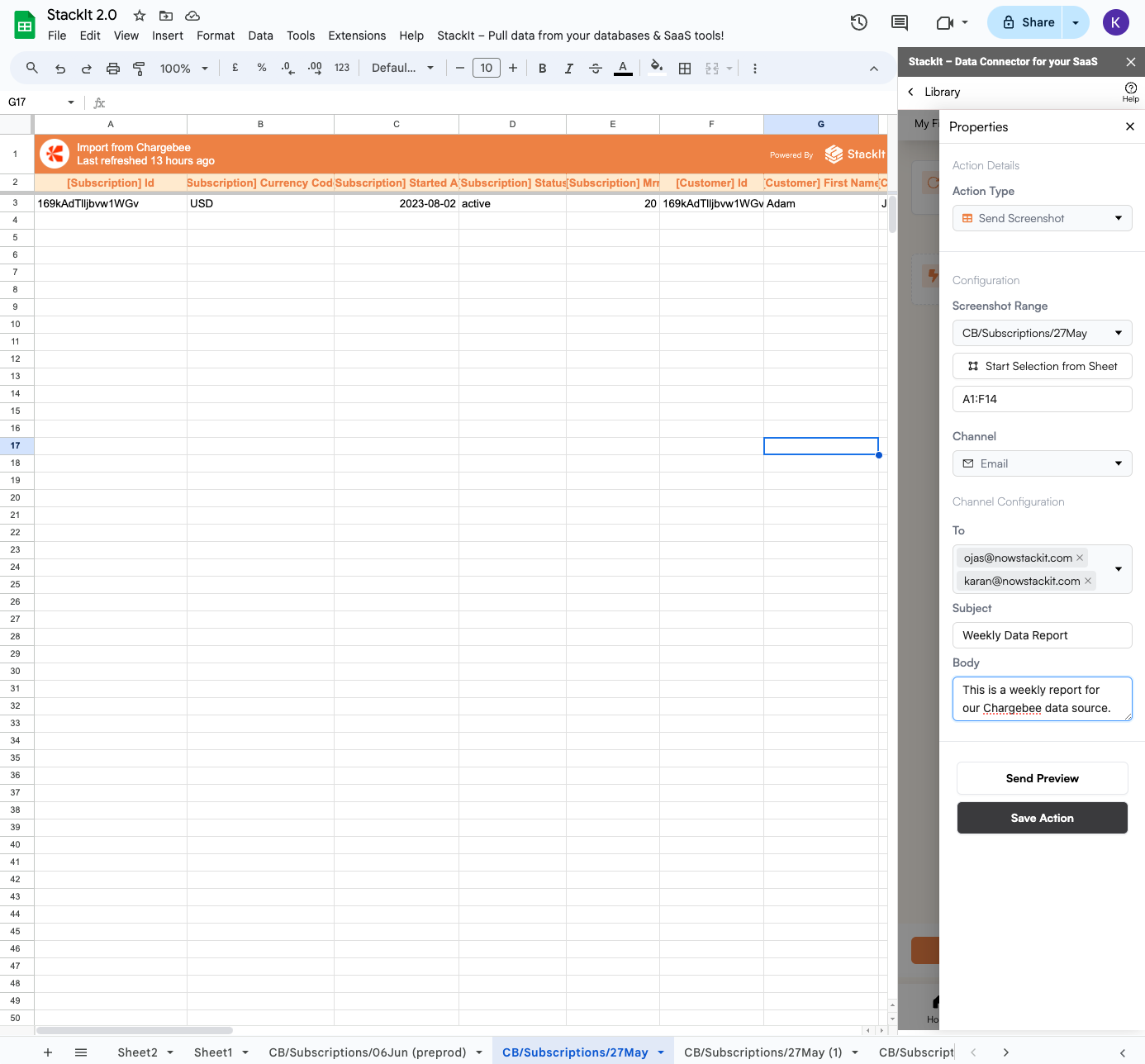This screenshot has height=1064, width=1145.
Task: Toggle italic formatting
Action: point(569,69)
